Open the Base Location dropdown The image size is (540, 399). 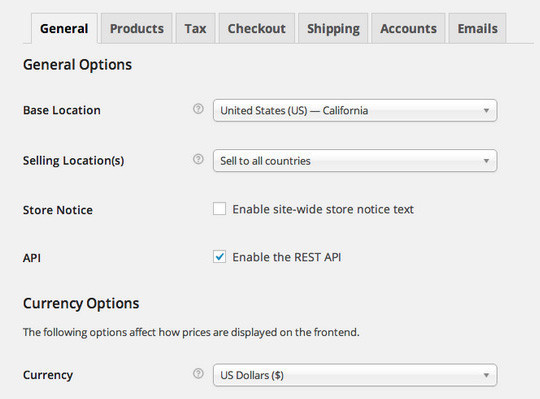point(355,111)
